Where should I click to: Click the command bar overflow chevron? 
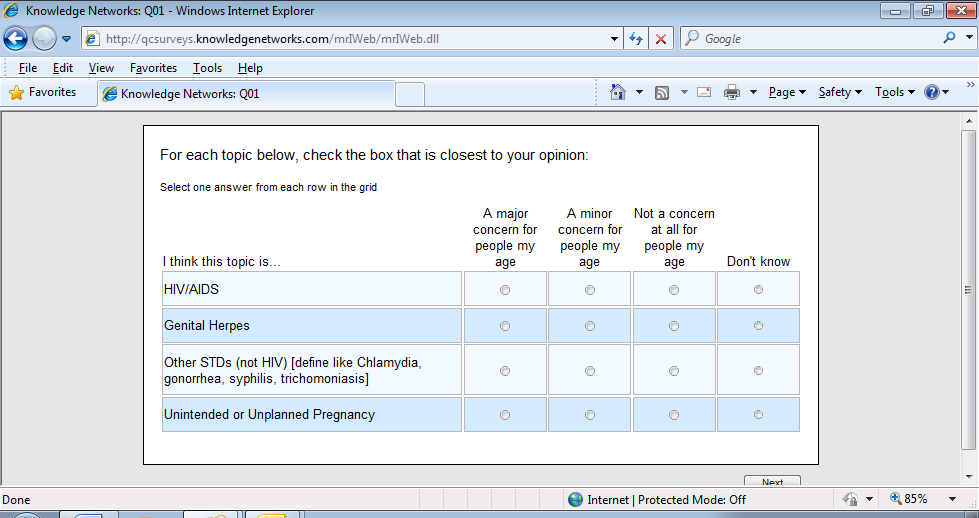(970, 85)
